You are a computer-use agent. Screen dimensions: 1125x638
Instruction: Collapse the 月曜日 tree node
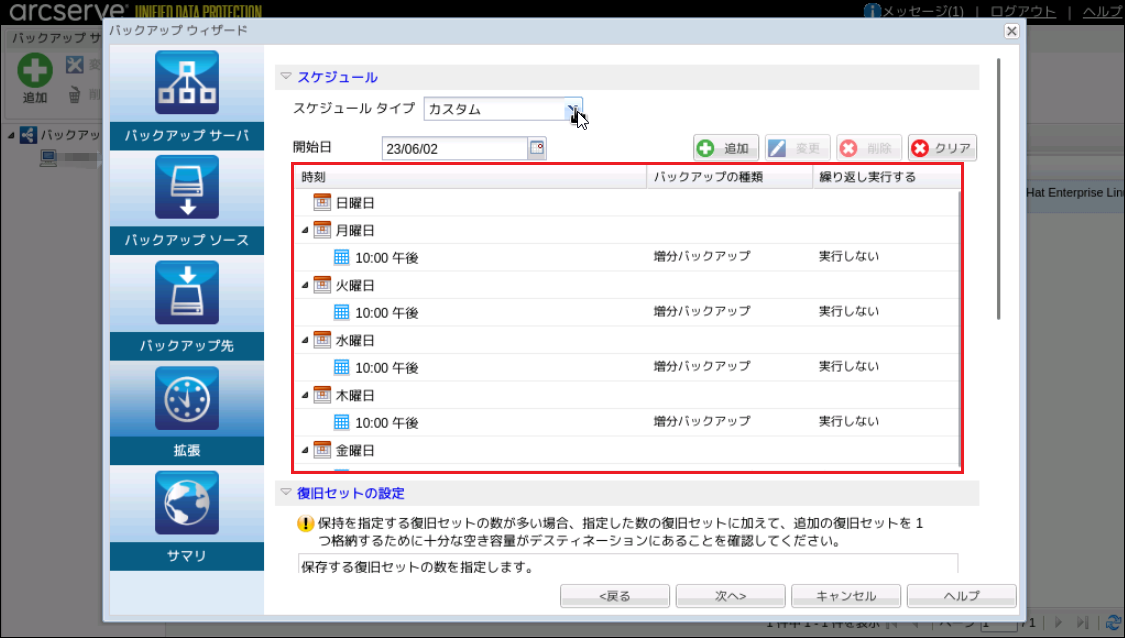(305, 230)
